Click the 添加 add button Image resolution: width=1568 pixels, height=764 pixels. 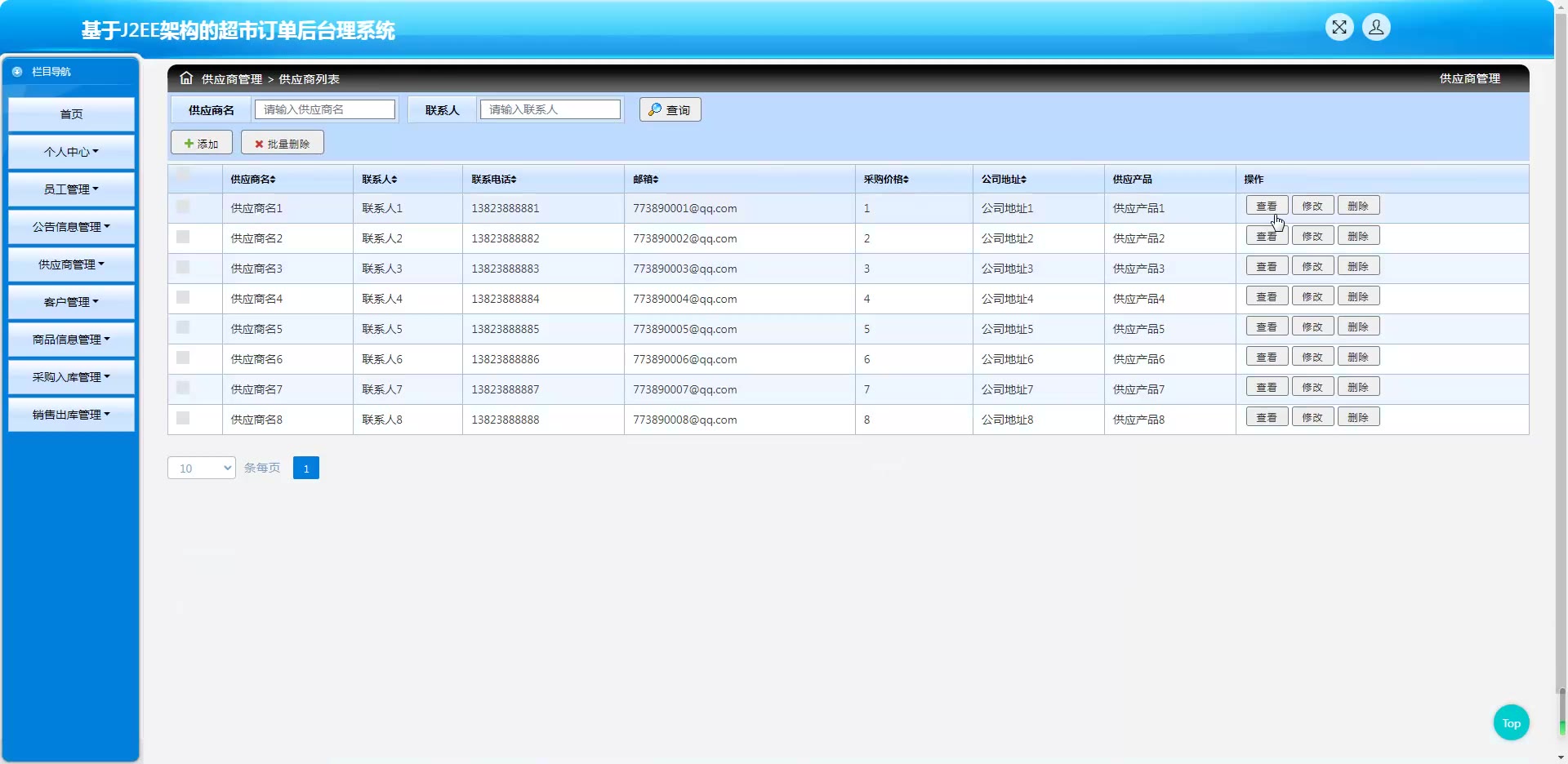[x=202, y=143]
